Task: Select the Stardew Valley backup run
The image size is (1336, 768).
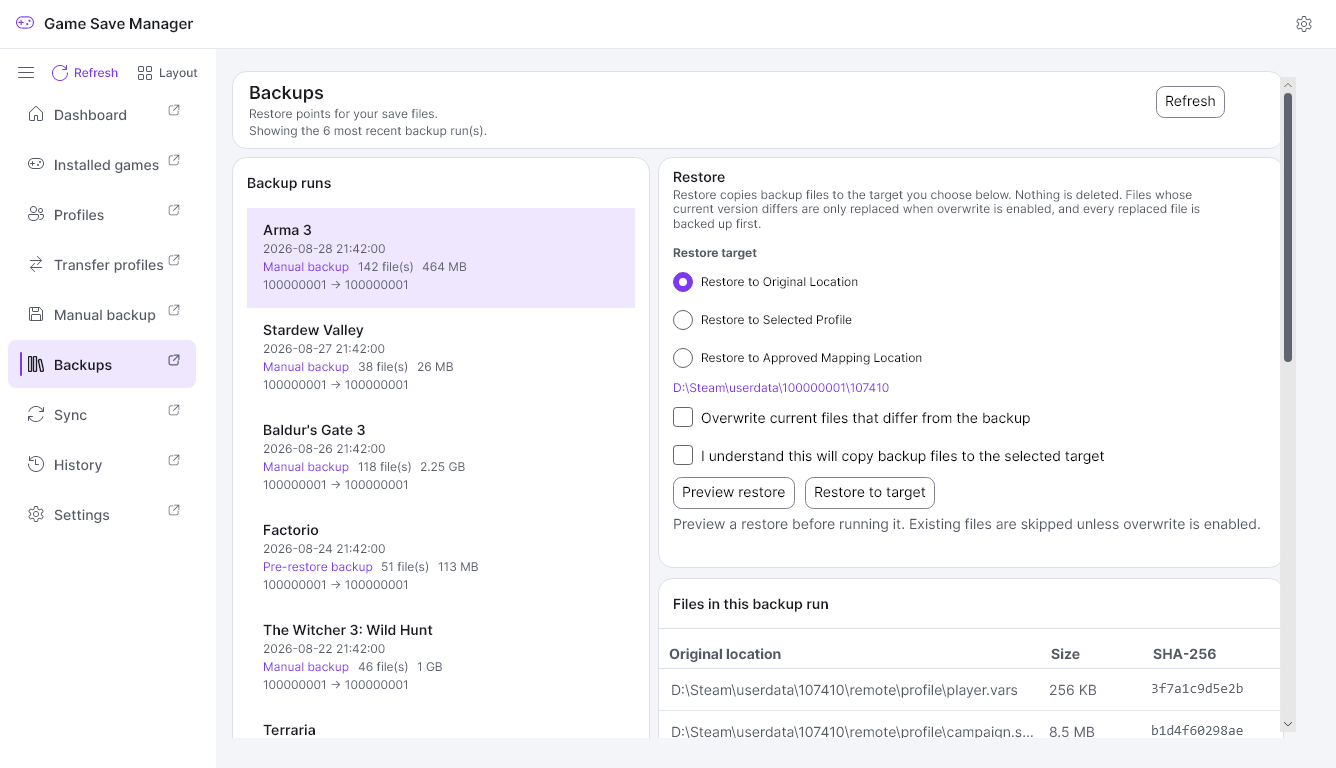Action: (441, 358)
